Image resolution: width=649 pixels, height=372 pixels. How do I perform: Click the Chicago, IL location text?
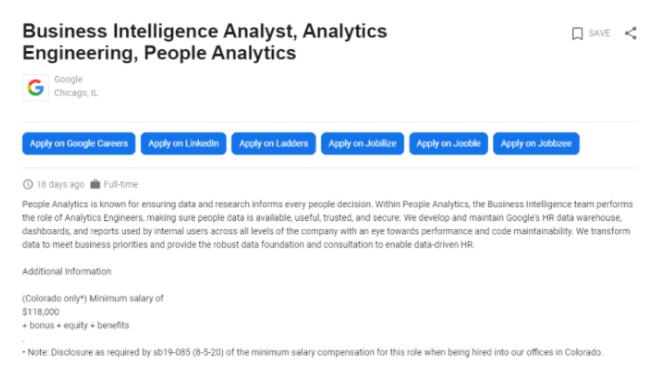[76, 93]
